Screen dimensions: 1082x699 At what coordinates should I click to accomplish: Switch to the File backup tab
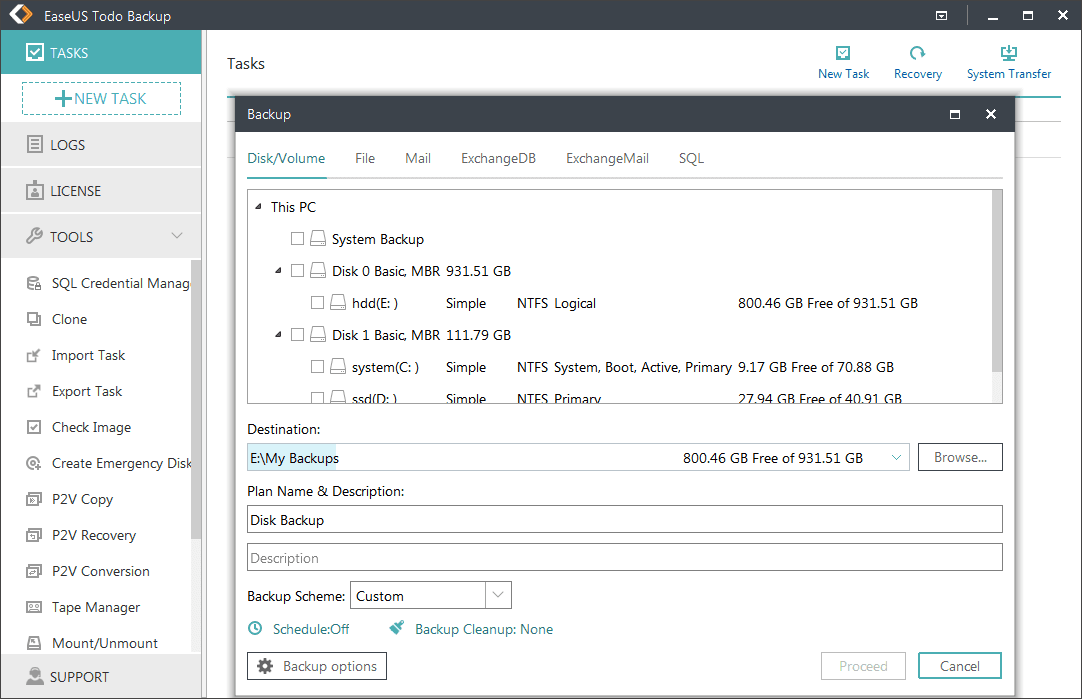click(364, 158)
